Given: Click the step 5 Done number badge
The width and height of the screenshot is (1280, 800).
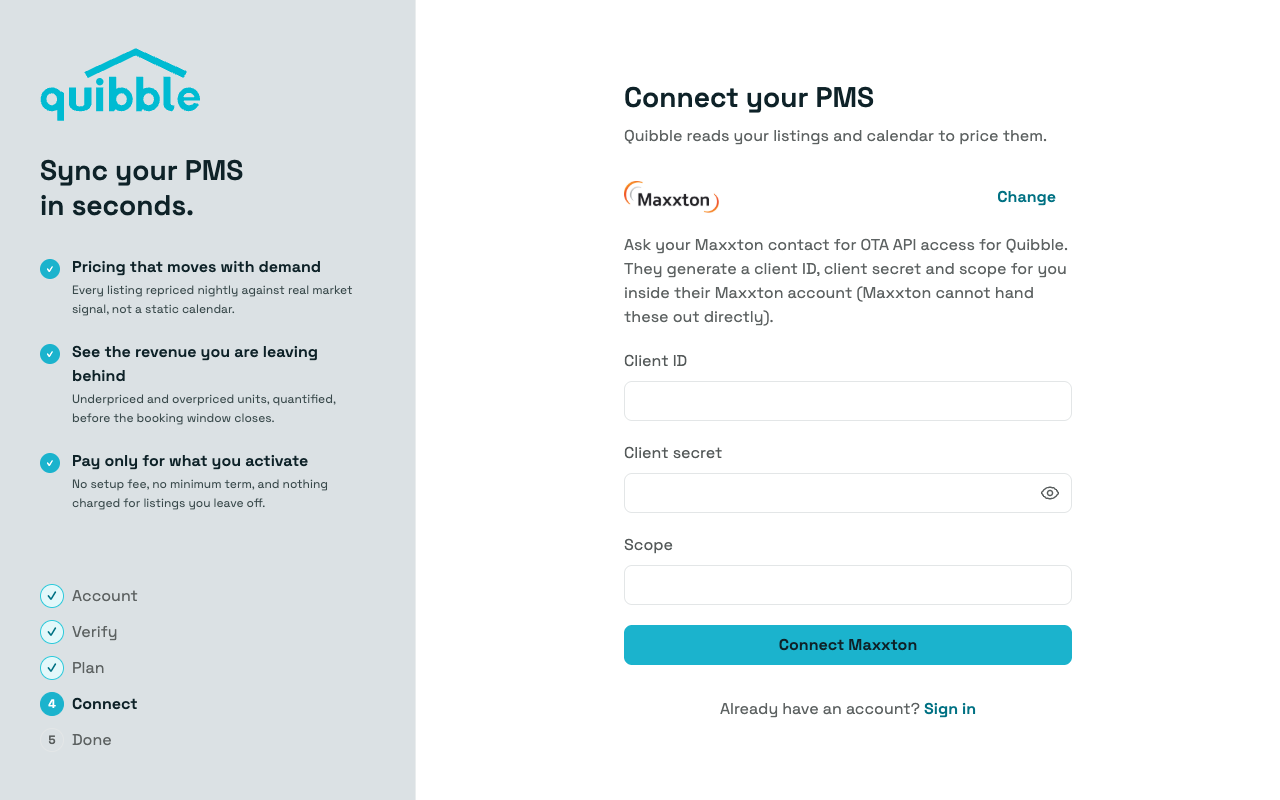Looking at the screenshot, I should [52, 740].
